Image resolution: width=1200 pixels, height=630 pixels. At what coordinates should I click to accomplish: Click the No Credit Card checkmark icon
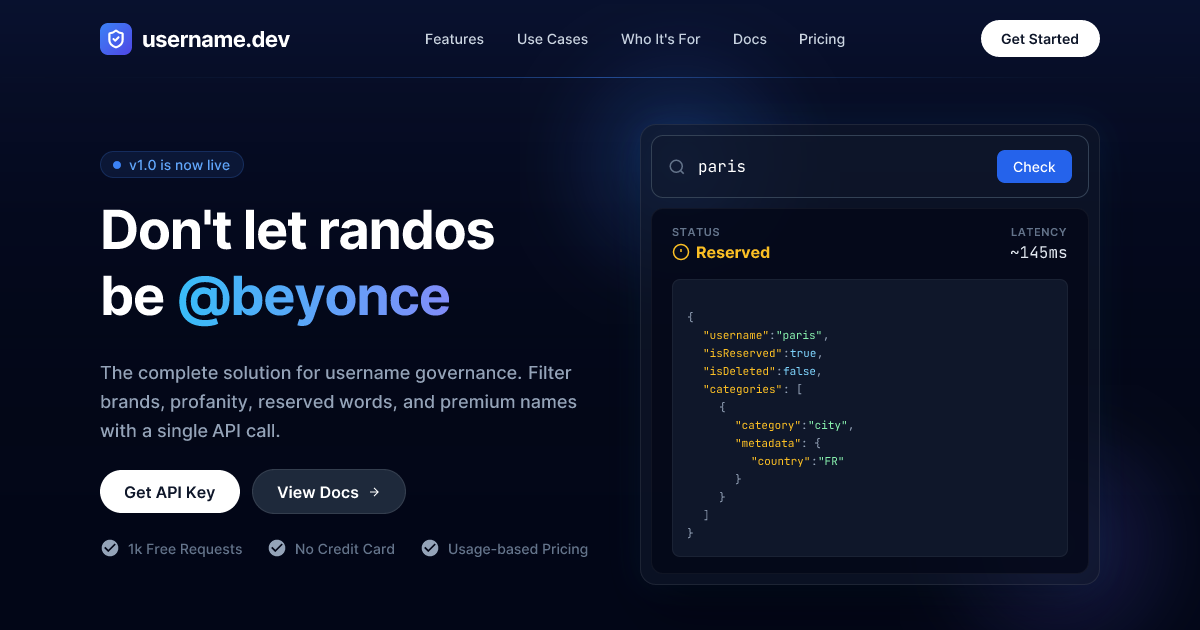[277, 548]
